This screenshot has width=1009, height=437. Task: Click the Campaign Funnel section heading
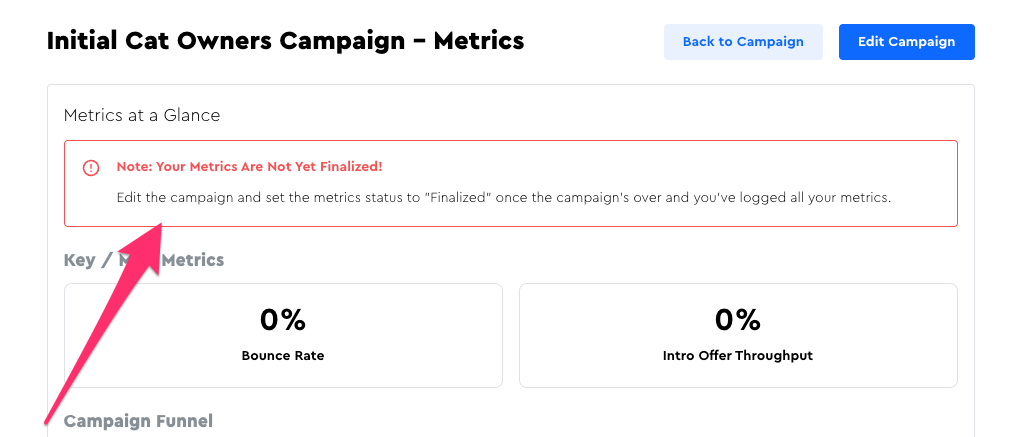138,421
